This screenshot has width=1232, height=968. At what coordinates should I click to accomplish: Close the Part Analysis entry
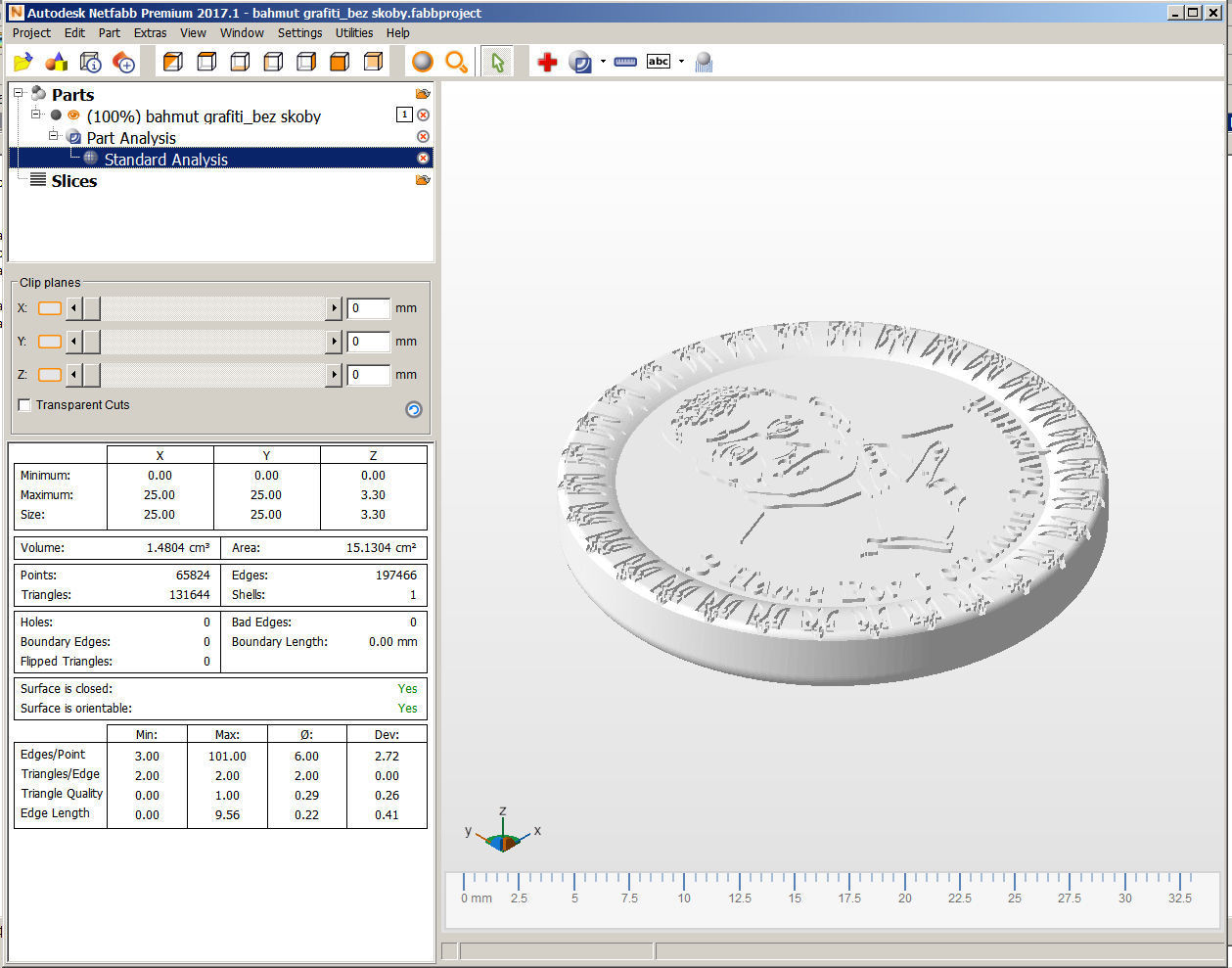423,137
